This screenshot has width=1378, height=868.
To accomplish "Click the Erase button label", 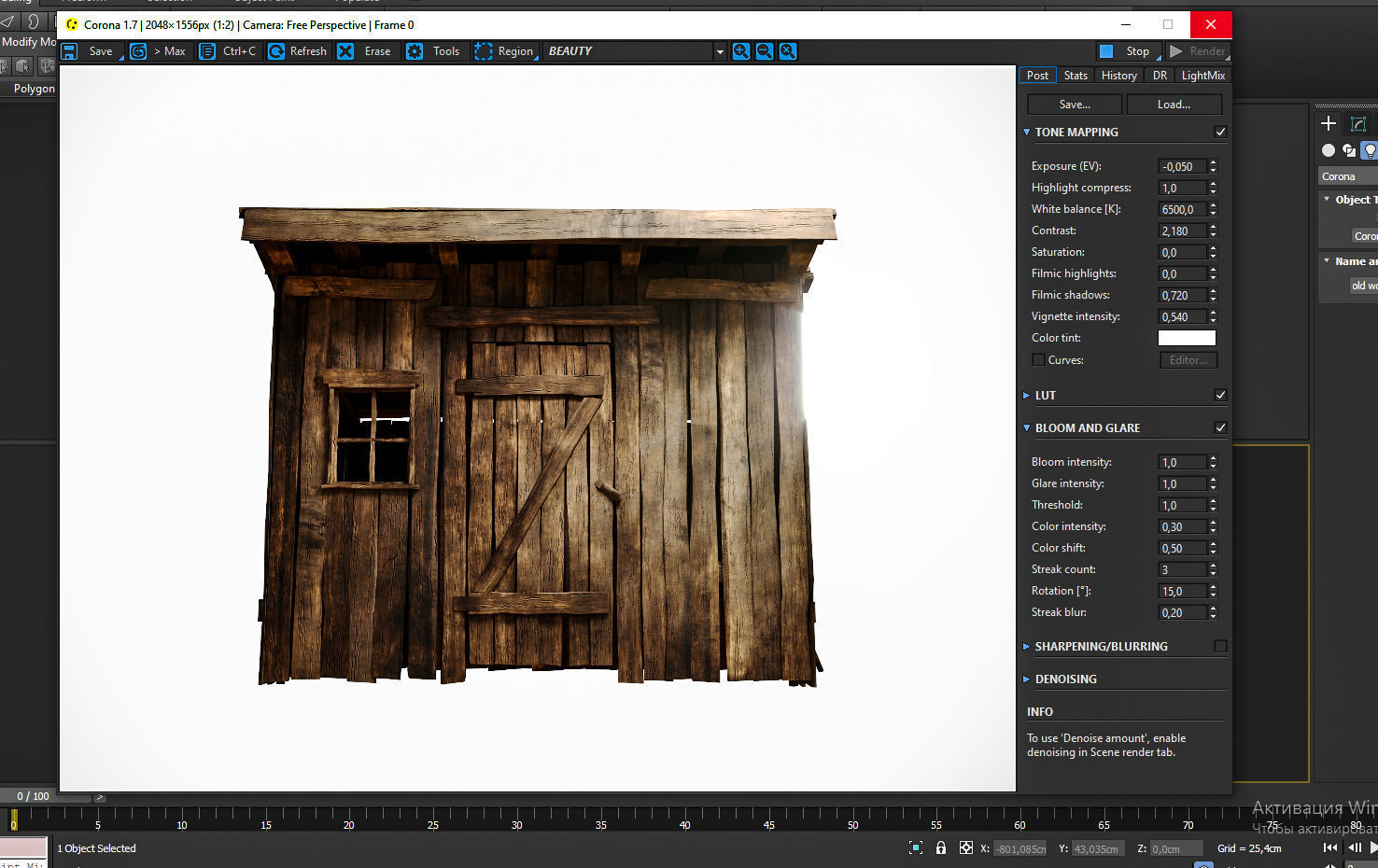I will [378, 51].
